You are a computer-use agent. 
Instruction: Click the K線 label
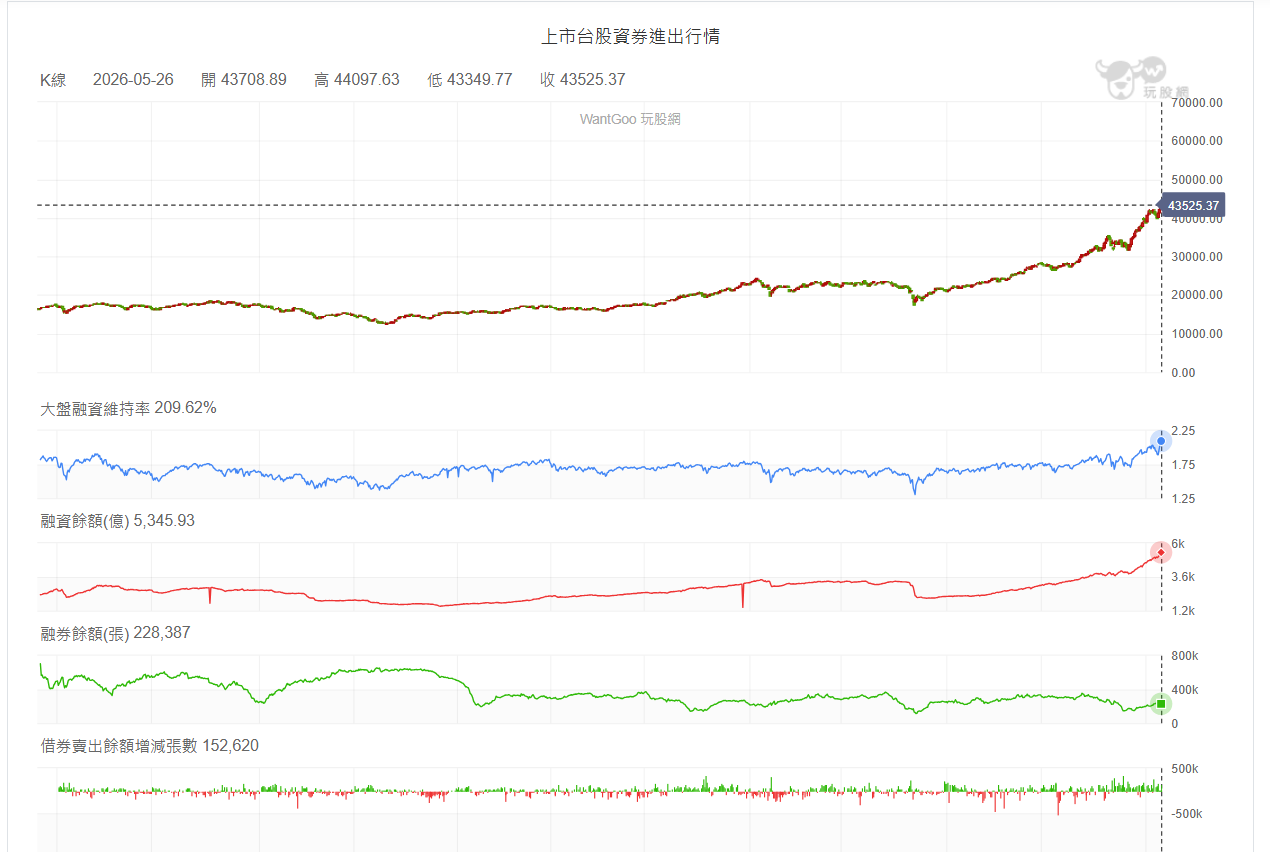(x=53, y=80)
